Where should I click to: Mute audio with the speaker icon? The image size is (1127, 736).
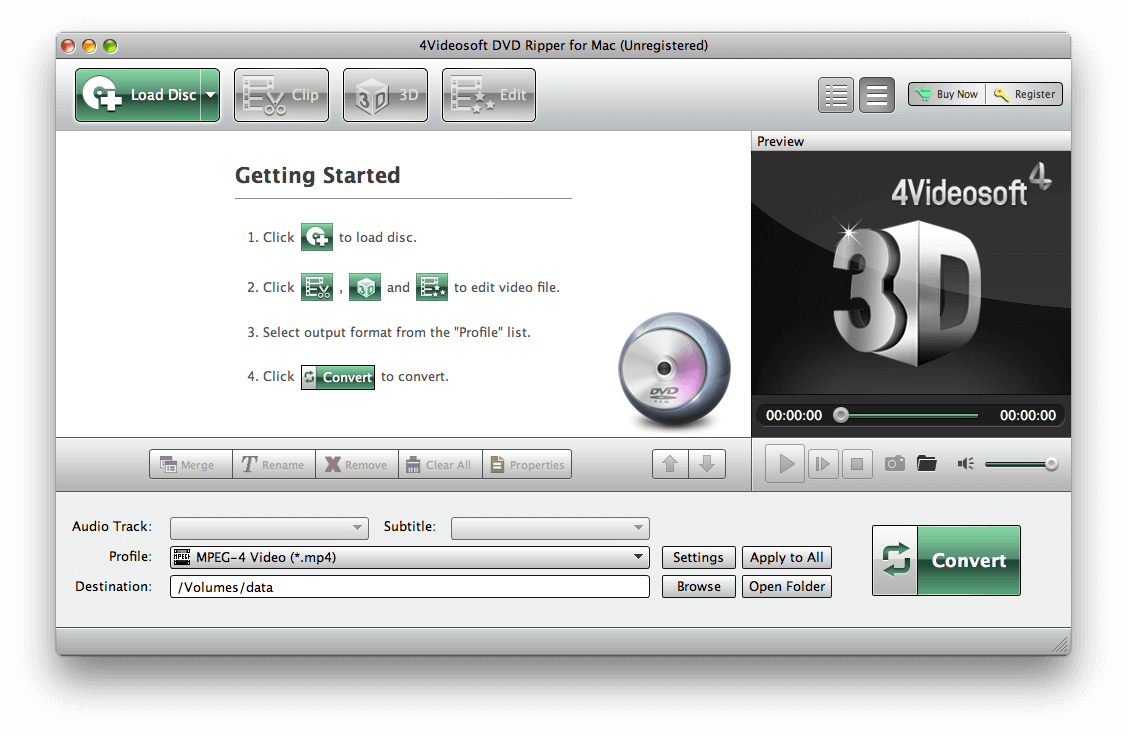965,463
